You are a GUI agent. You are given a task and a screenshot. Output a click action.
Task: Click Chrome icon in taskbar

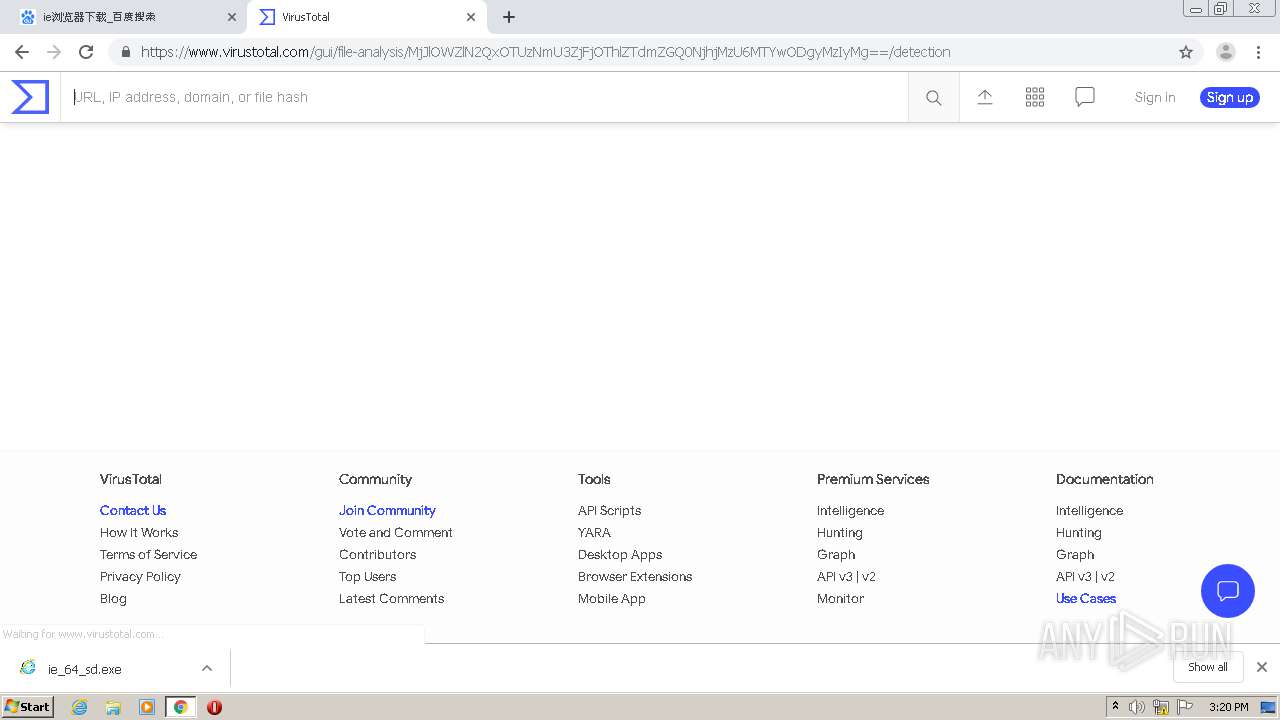(x=180, y=707)
